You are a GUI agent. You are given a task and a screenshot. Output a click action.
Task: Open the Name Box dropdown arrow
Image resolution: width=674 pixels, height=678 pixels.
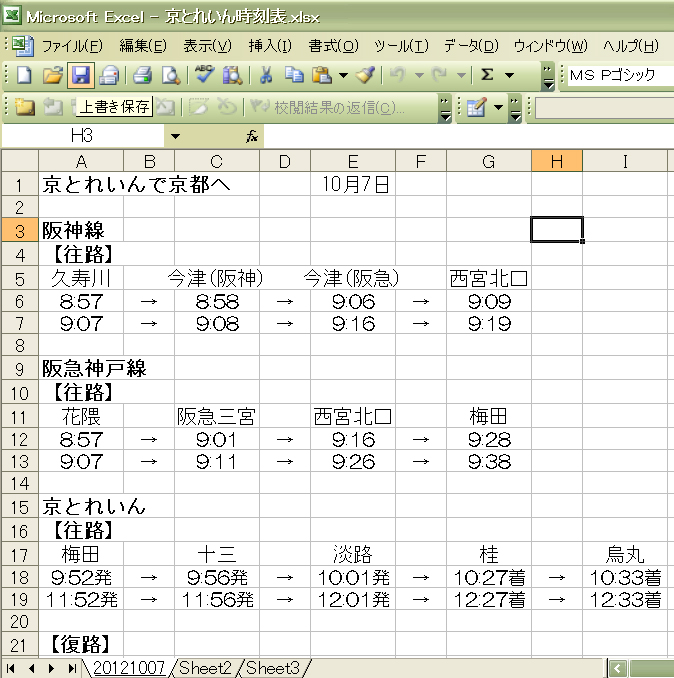click(176, 136)
